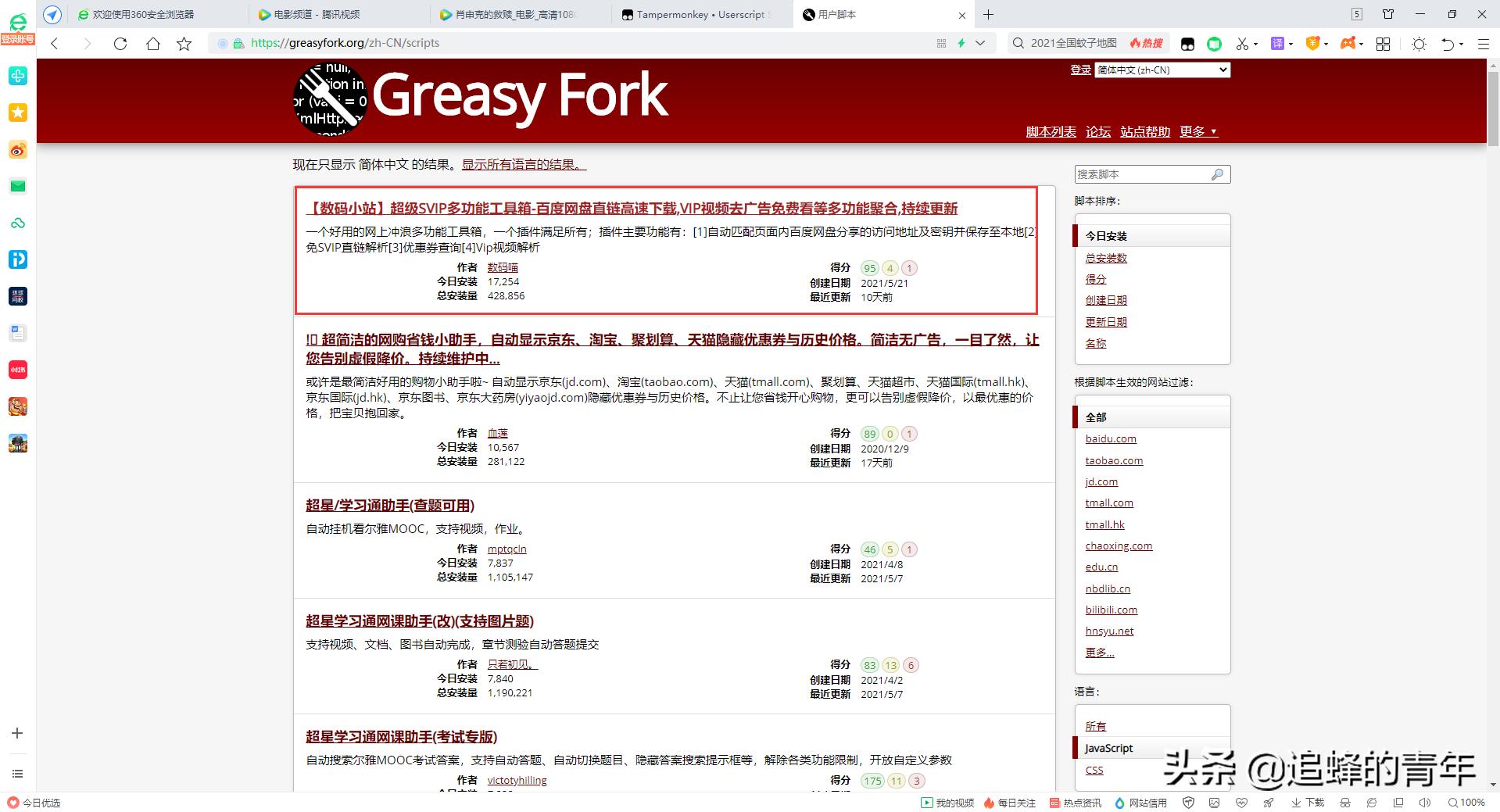Select 所有 in the language filter list

point(1095,726)
